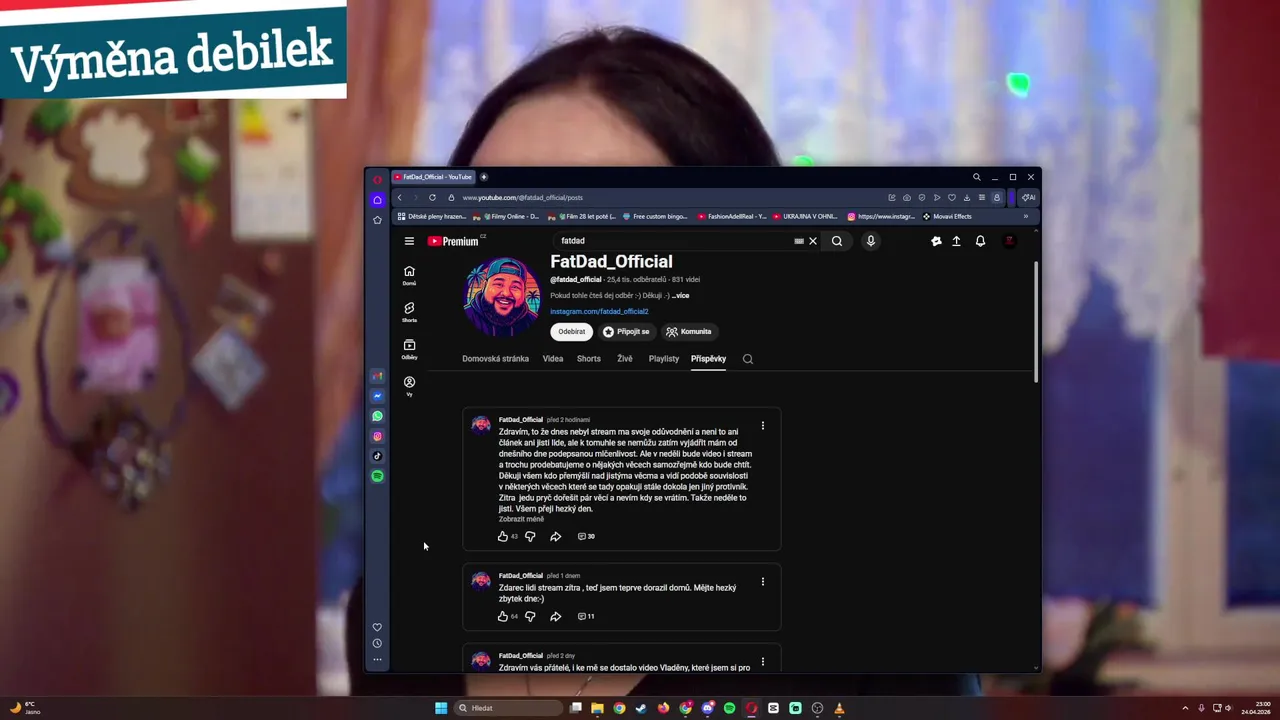The height and width of the screenshot is (720, 1280).
Task: Open WhatsApp in Opera sidebar
Action: [x=377, y=416]
